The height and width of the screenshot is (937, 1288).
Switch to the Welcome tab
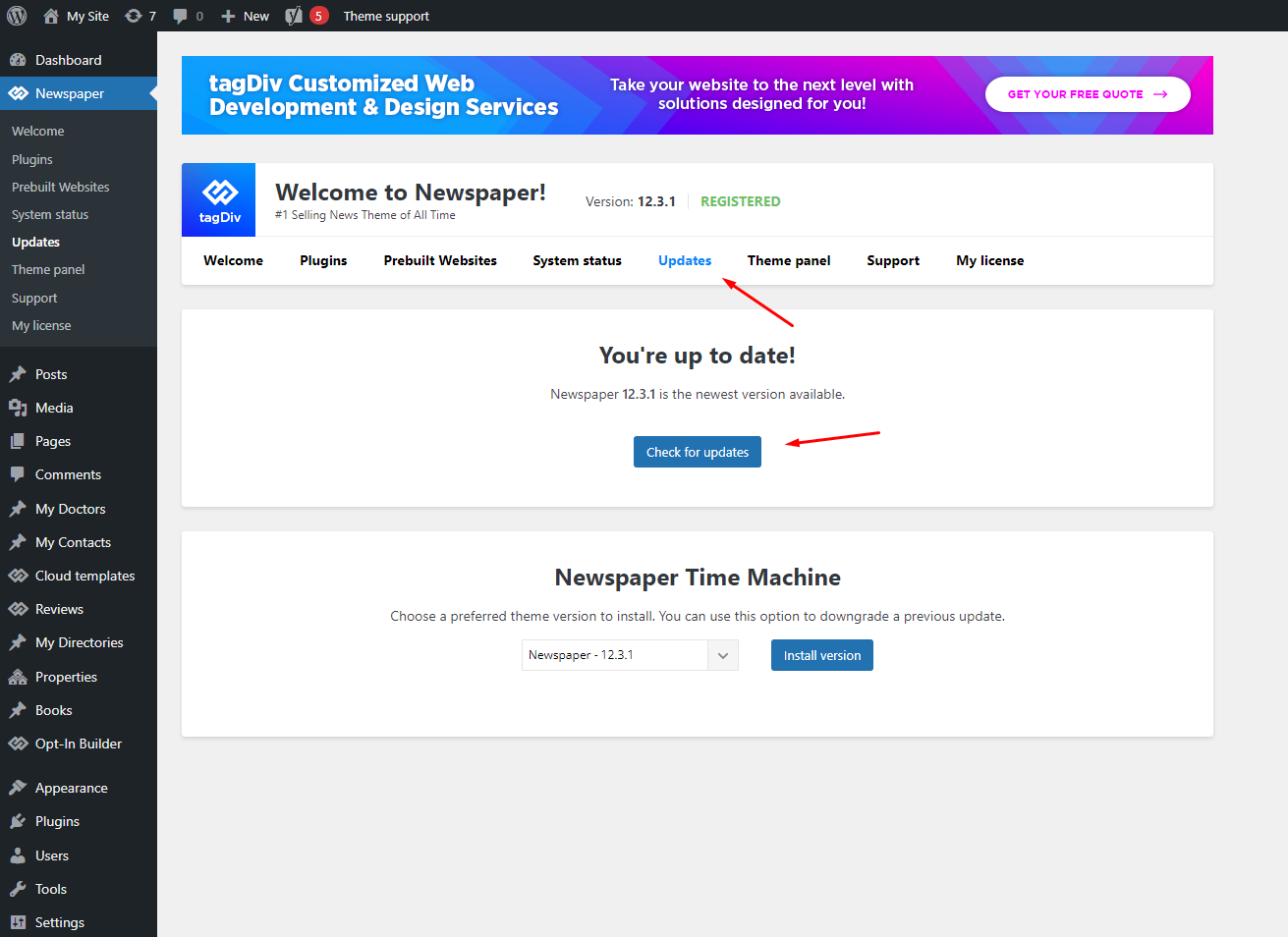click(234, 260)
